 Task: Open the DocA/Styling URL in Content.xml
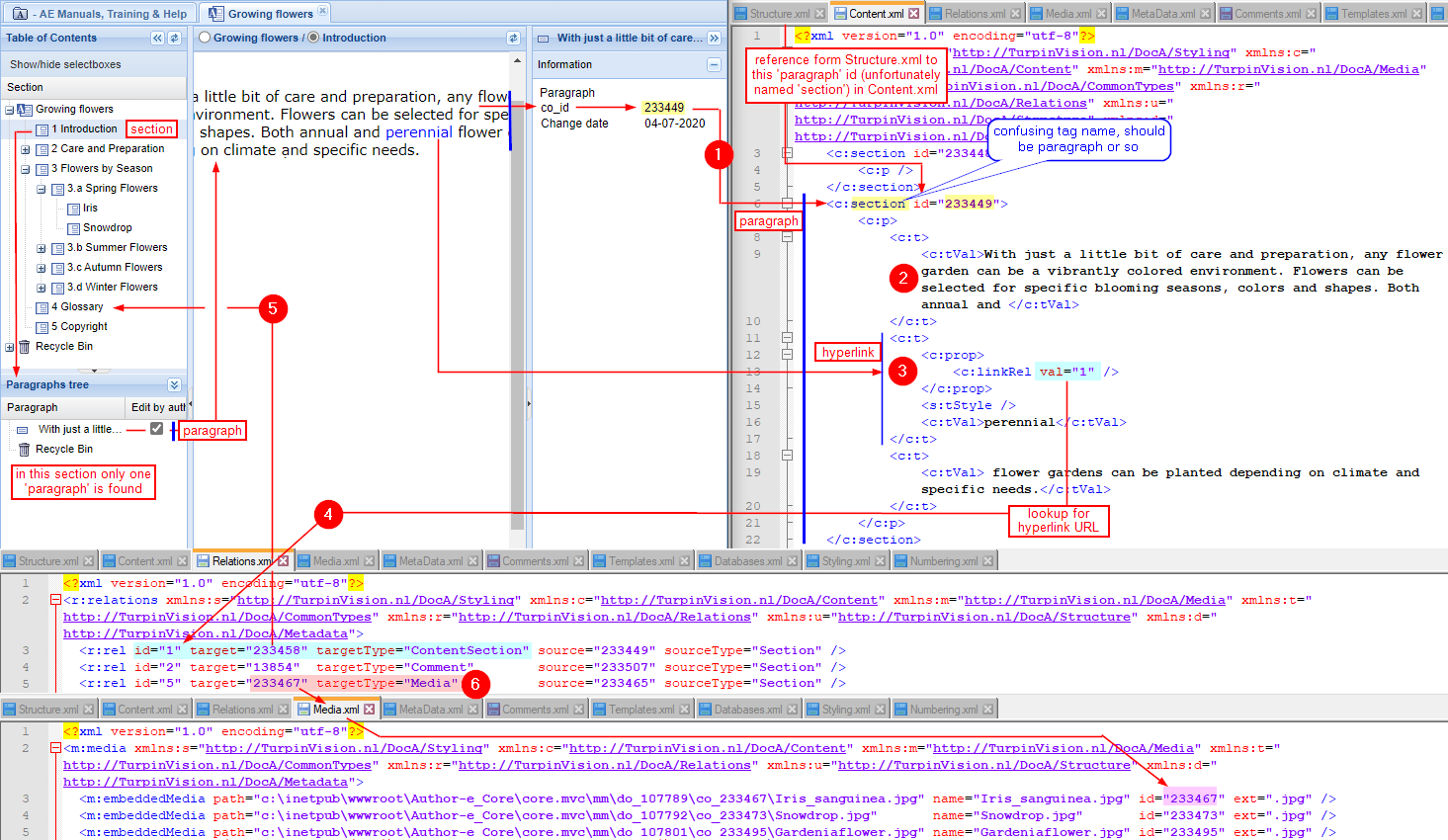(1091, 52)
